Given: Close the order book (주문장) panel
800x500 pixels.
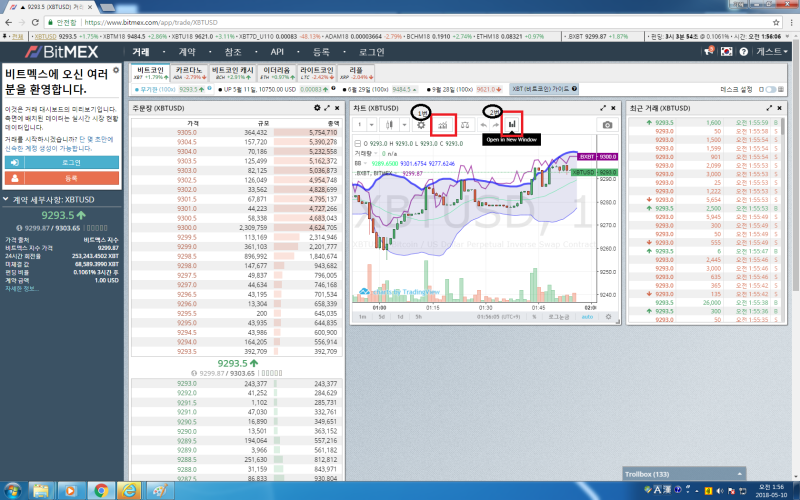Looking at the screenshot, I should 337,108.
